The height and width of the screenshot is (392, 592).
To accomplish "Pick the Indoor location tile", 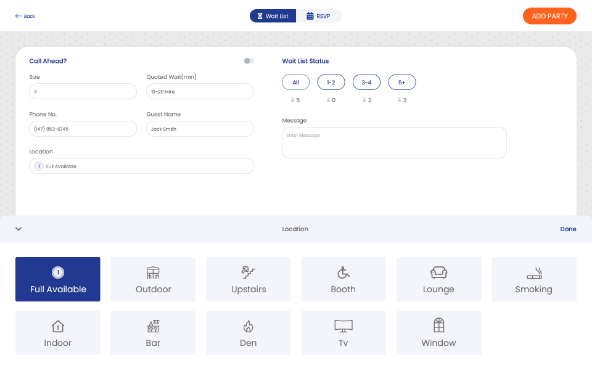I will coord(58,333).
